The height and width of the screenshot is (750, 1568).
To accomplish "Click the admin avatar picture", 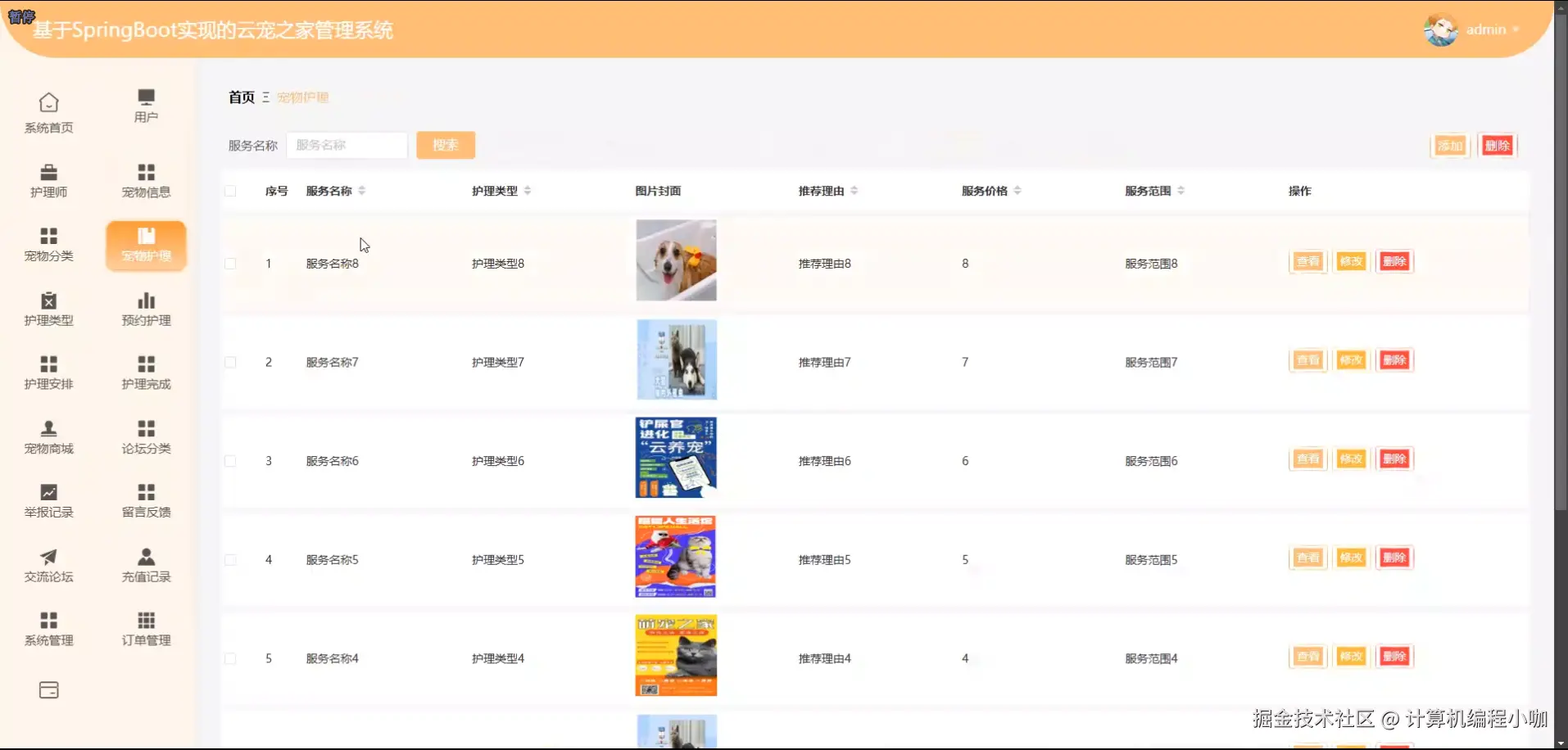I will pyautogui.click(x=1440, y=30).
